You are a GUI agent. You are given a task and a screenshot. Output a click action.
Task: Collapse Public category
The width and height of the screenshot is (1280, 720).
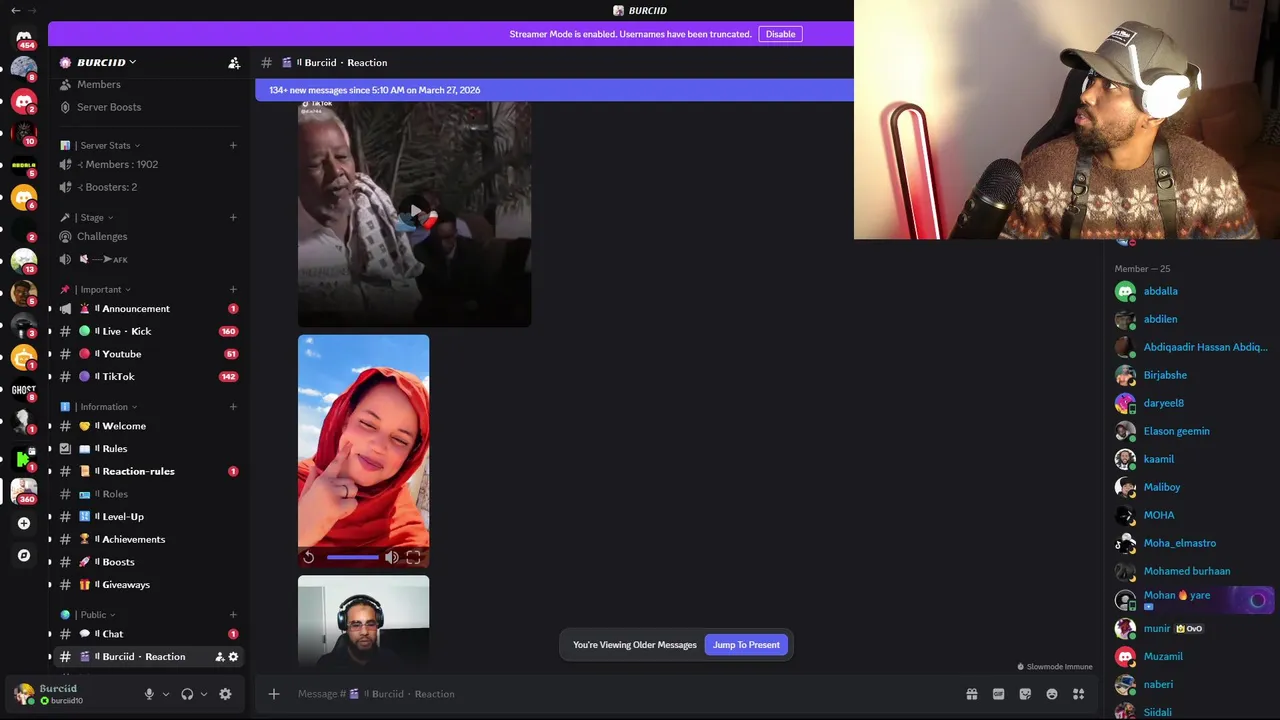93,615
